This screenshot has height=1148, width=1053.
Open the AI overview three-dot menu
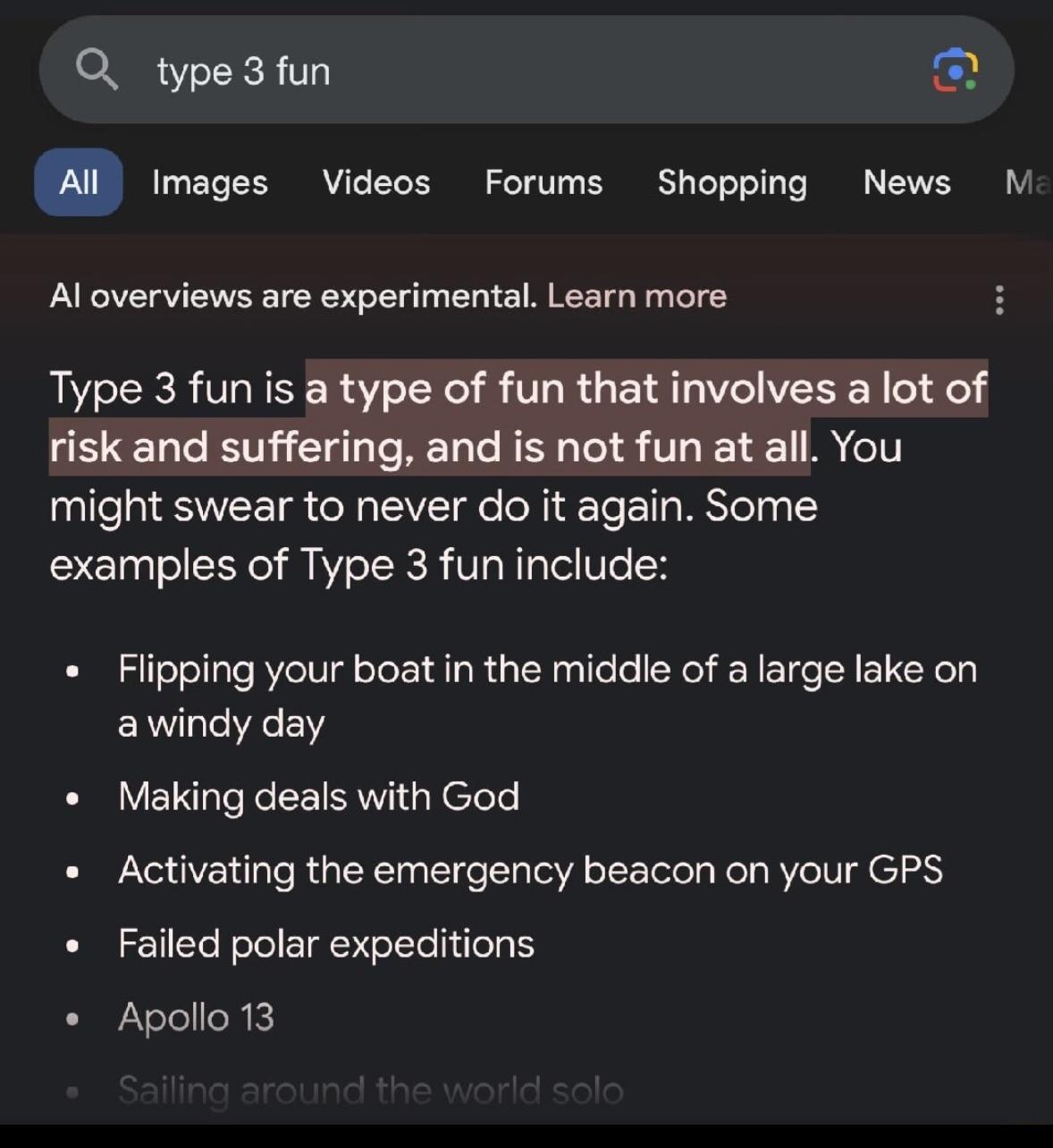pyautogui.click(x=999, y=300)
